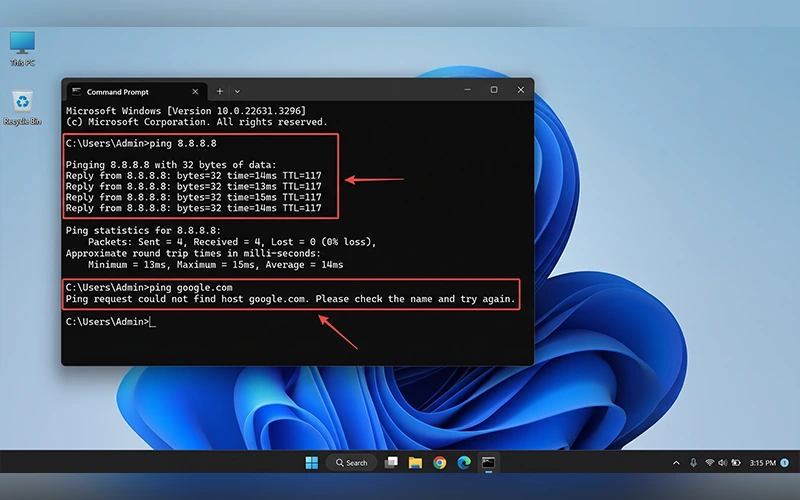Open the taskbar Search box
The width and height of the screenshot is (800, 500).
click(x=352, y=463)
